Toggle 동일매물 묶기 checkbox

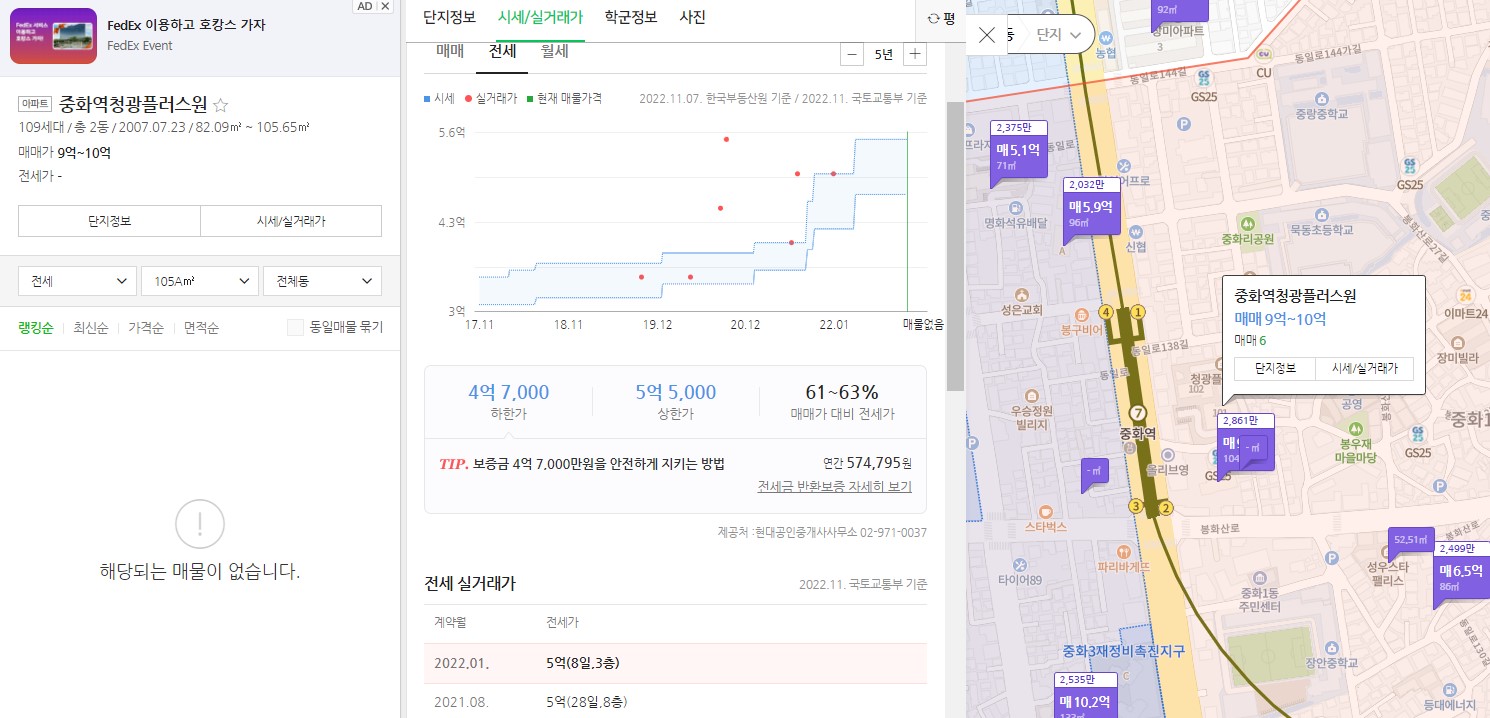(x=295, y=327)
